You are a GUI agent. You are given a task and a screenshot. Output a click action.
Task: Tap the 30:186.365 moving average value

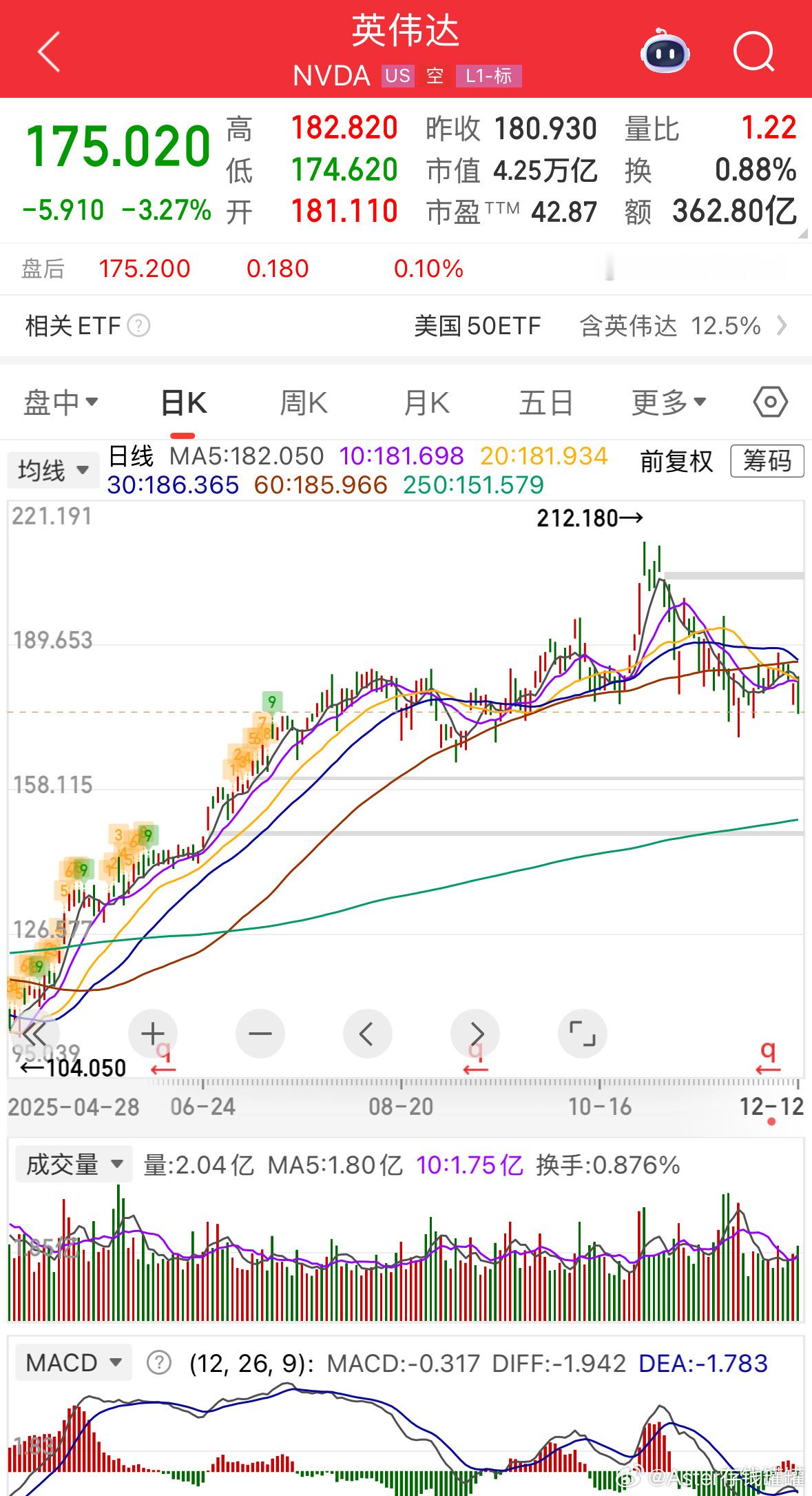(x=173, y=485)
